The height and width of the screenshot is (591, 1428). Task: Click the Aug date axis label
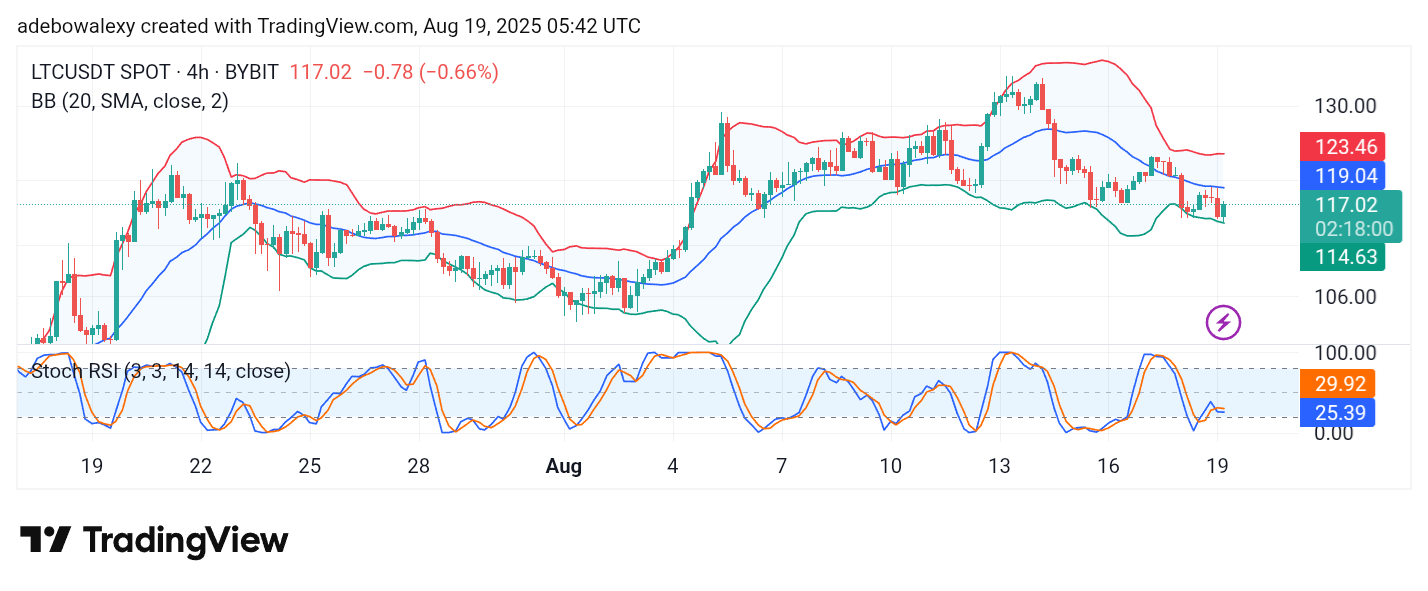[564, 466]
